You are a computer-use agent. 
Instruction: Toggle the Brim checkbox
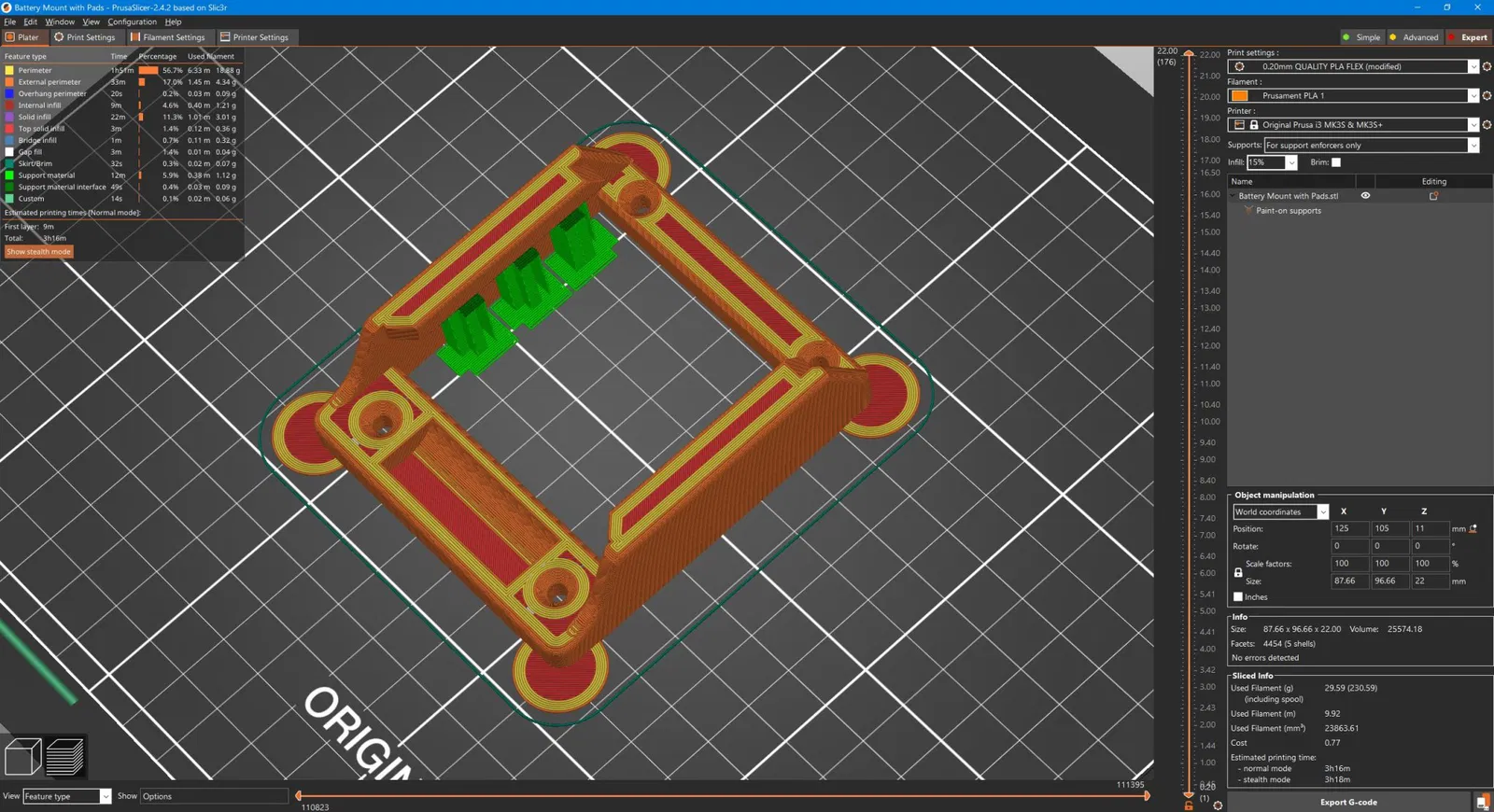[1336, 162]
